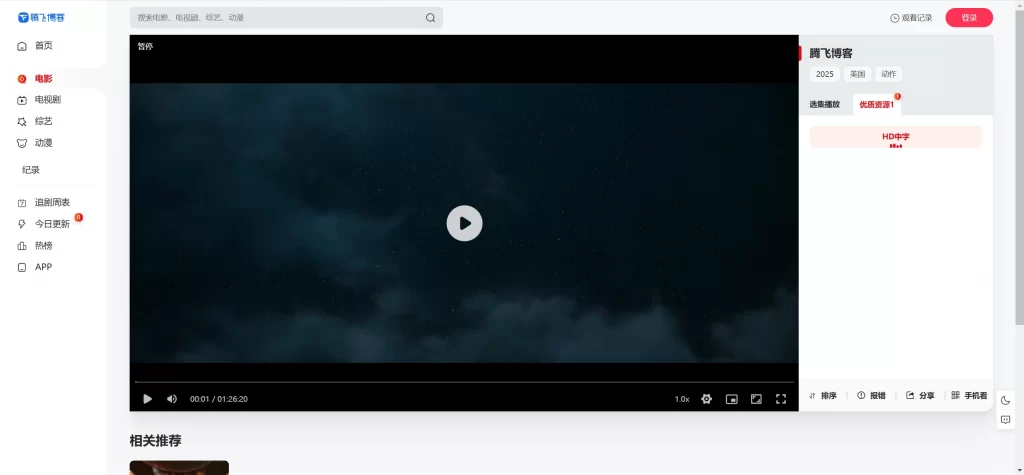Click the red 登录 login button

pyautogui.click(x=968, y=18)
